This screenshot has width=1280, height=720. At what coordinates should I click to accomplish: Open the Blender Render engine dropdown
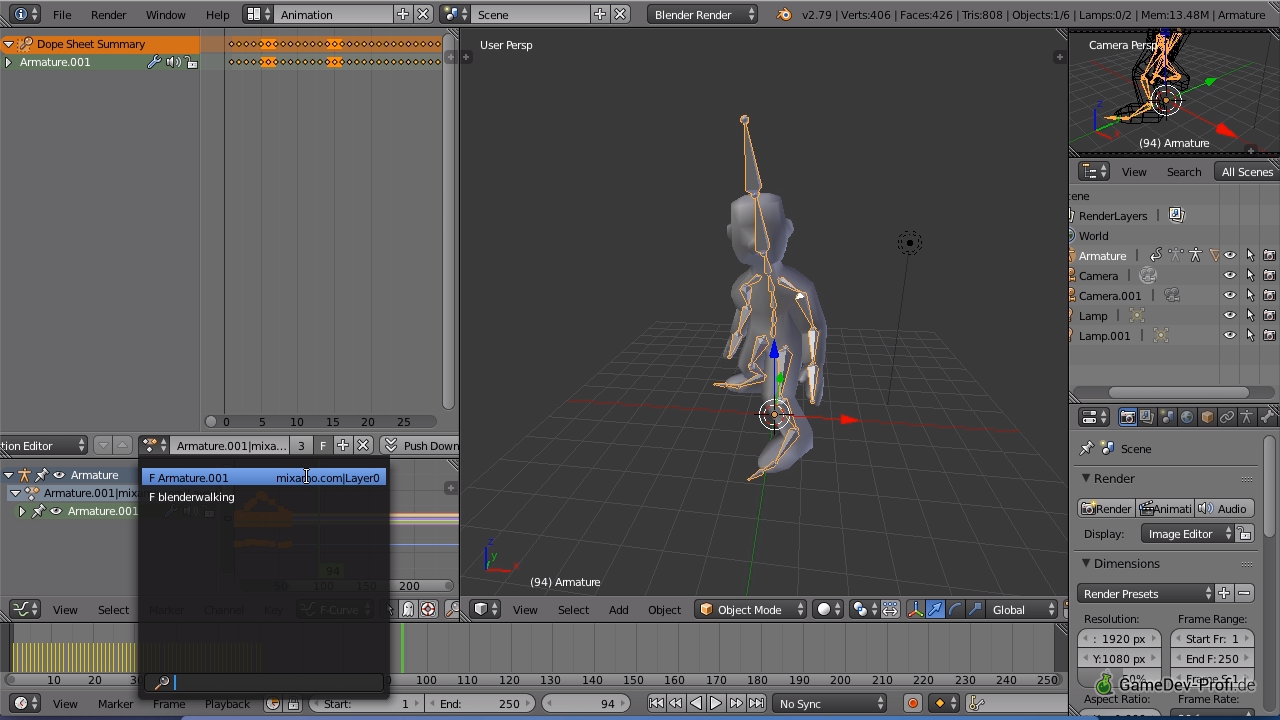click(703, 15)
